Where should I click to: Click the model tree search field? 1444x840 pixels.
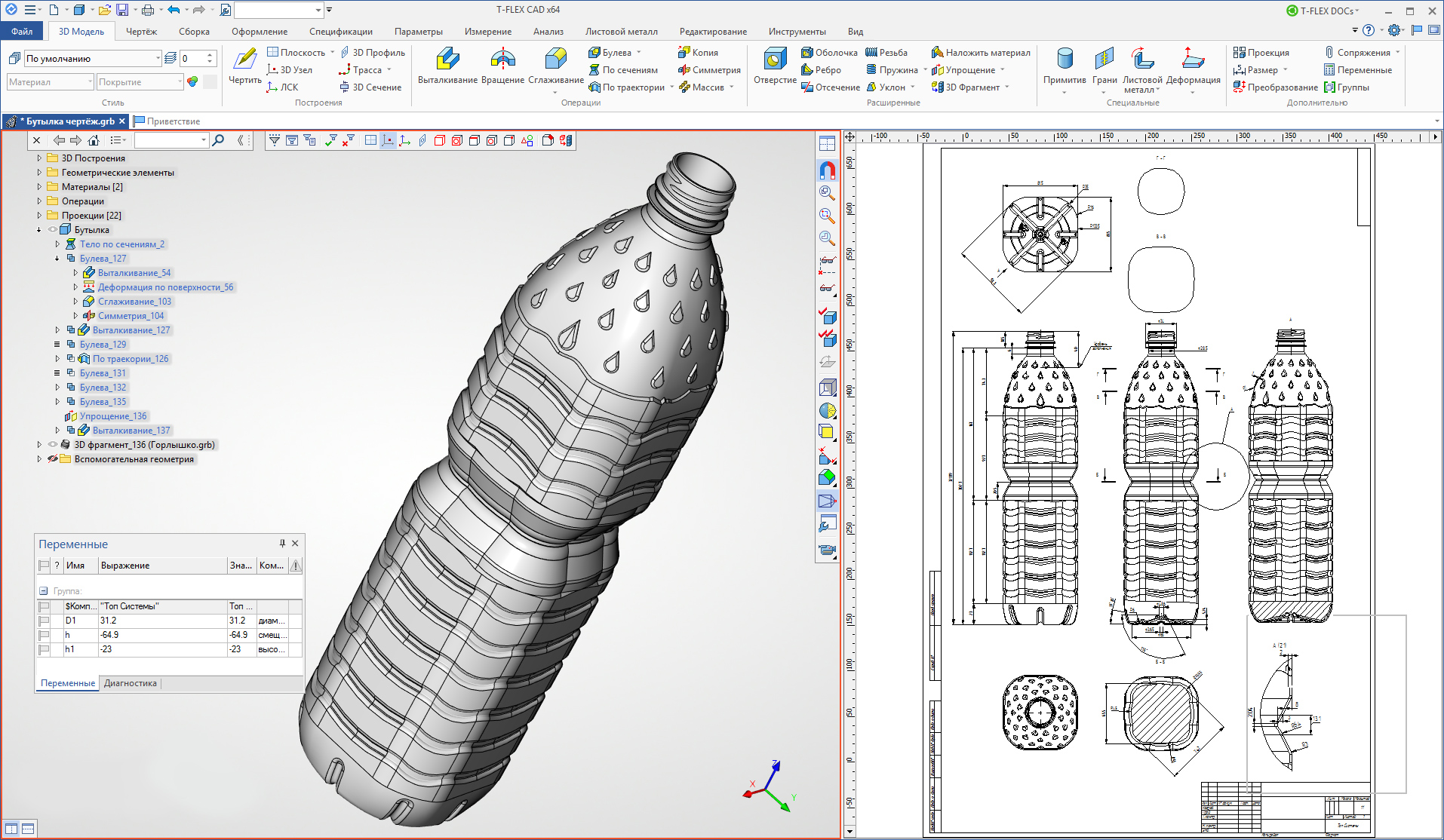click(x=171, y=140)
